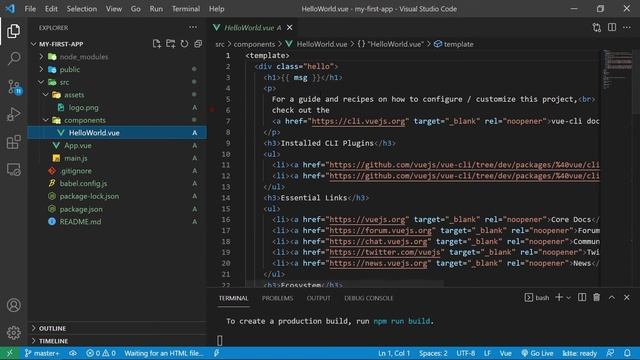640x360 pixels.
Task: Click master+ branch in status bar
Action: pos(42,353)
